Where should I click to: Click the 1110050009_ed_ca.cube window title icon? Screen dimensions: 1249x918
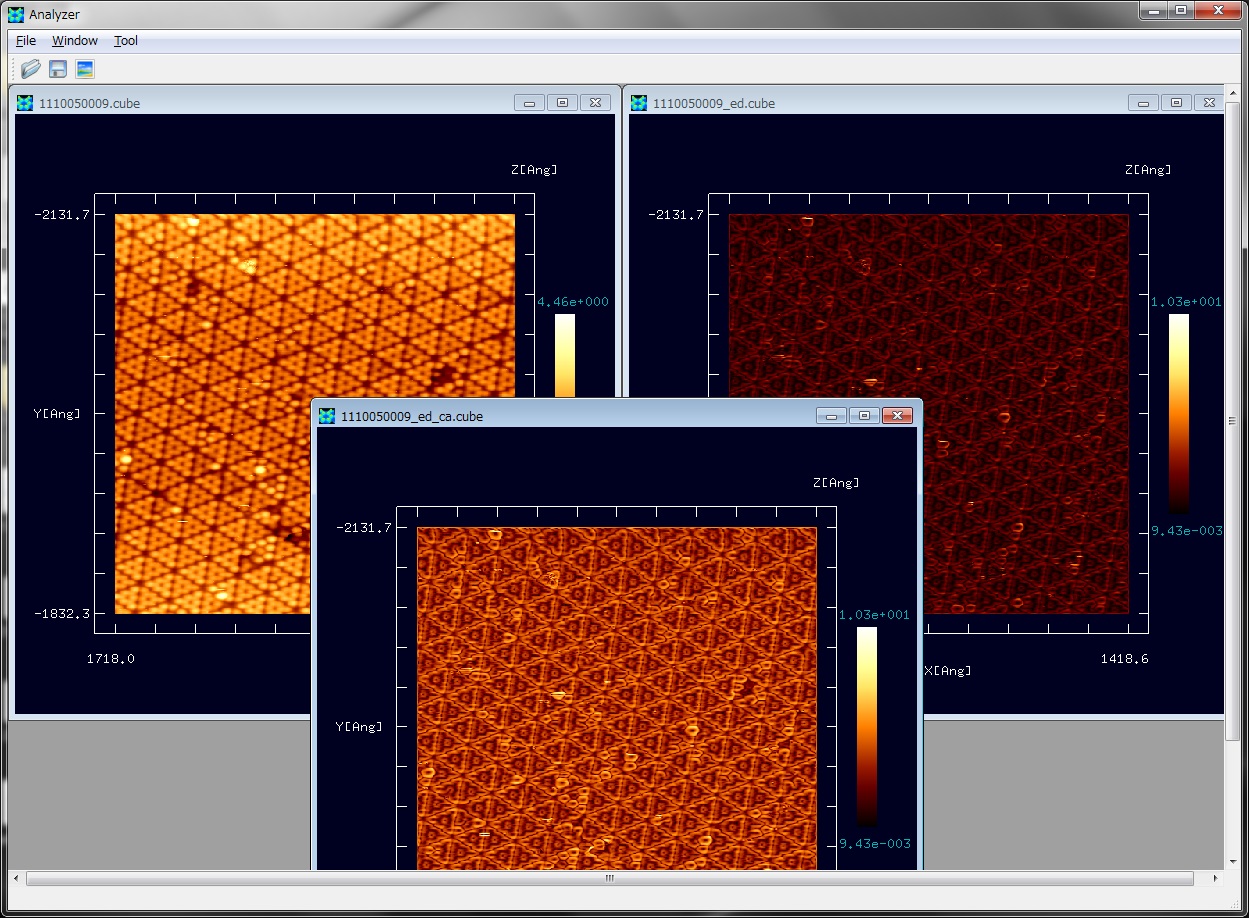click(327, 416)
